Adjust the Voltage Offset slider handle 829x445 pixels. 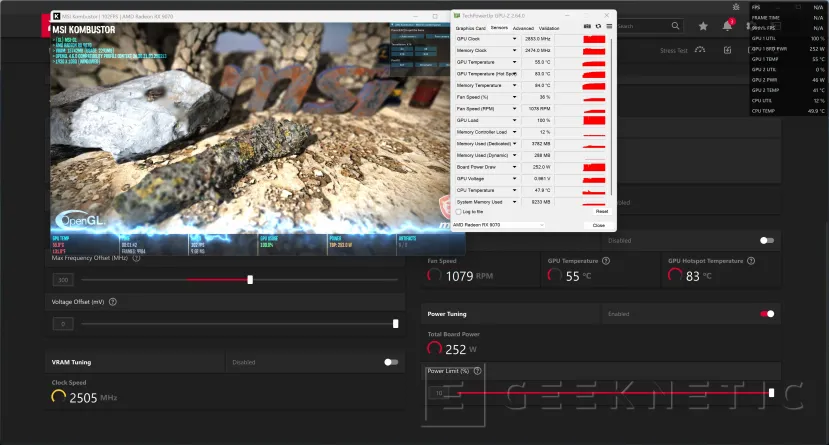395,323
